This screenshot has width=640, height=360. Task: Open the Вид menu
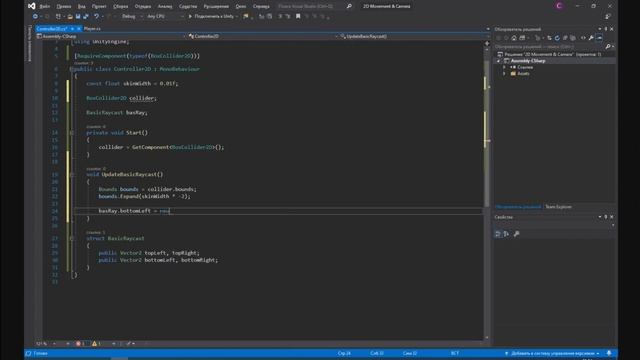pyautogui.click(x=82, y=7)
